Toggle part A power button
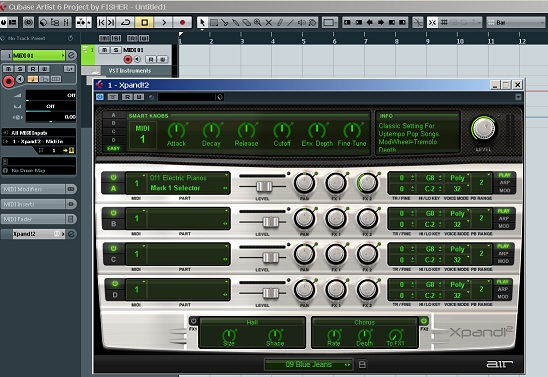The width and height of the screenshot is (548, 377). (114, 177)
